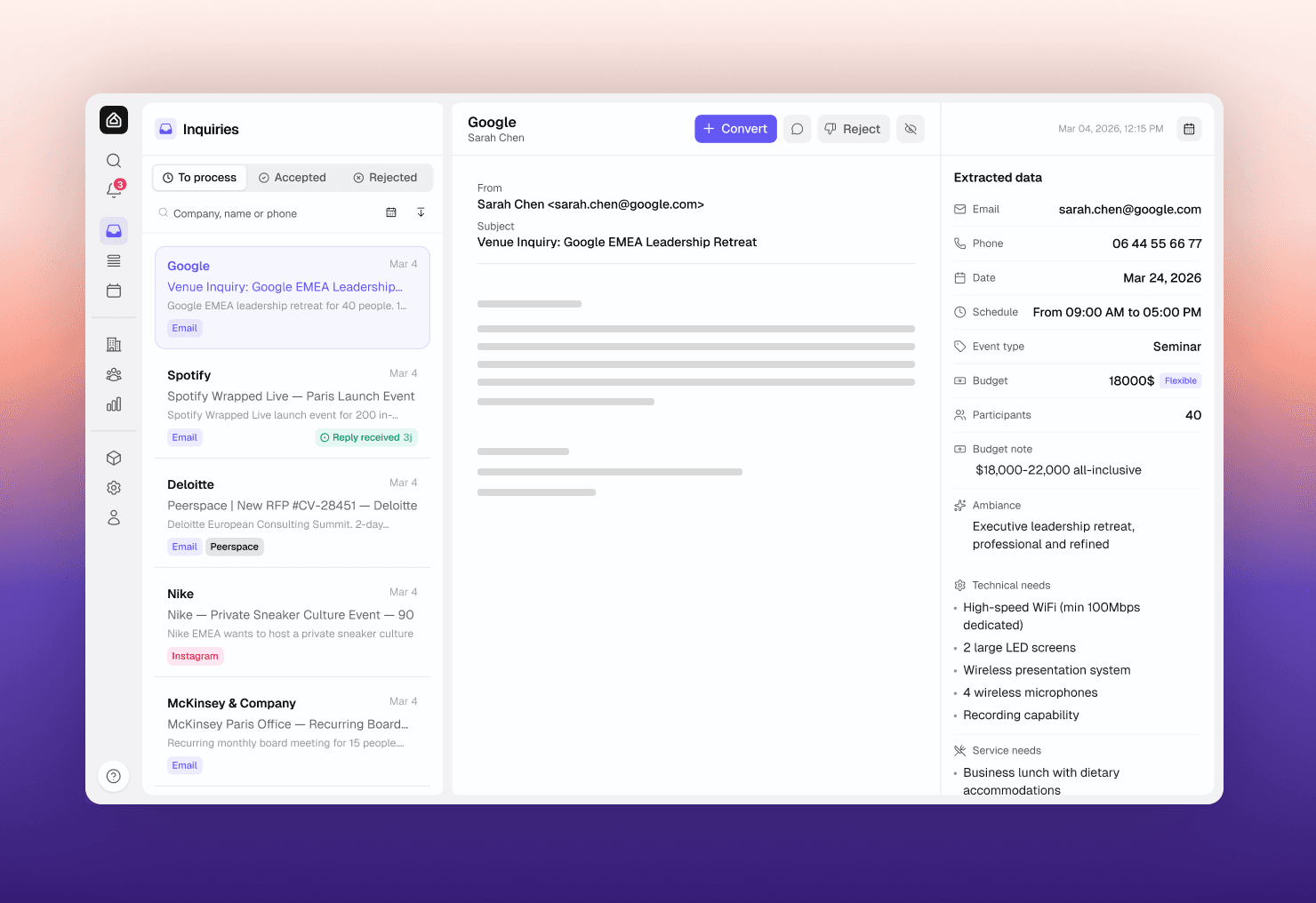Click the help question mark icon
The image size is (1316, 903).
(114, 776)
